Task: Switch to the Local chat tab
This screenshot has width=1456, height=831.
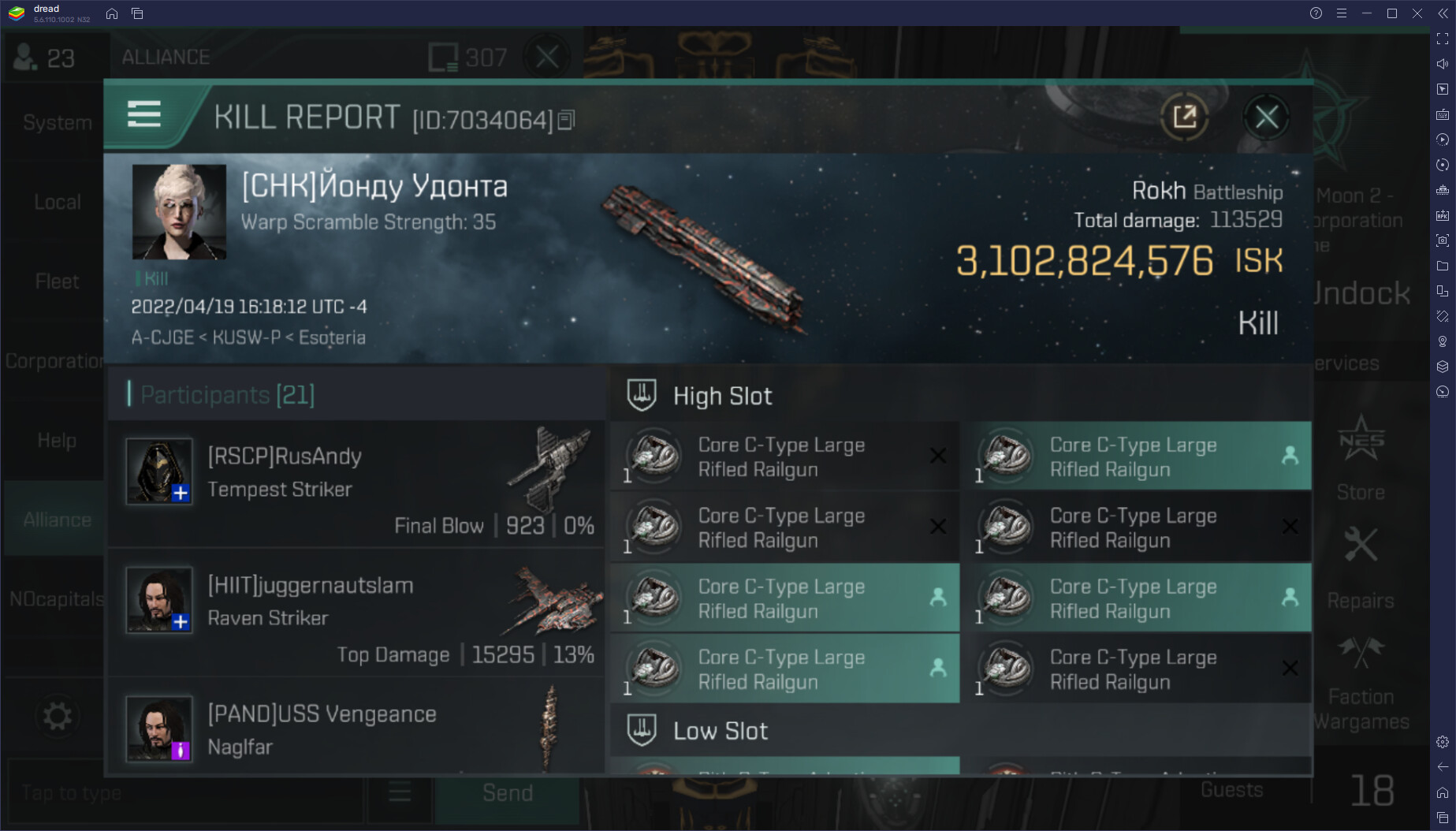Action: 57,202
